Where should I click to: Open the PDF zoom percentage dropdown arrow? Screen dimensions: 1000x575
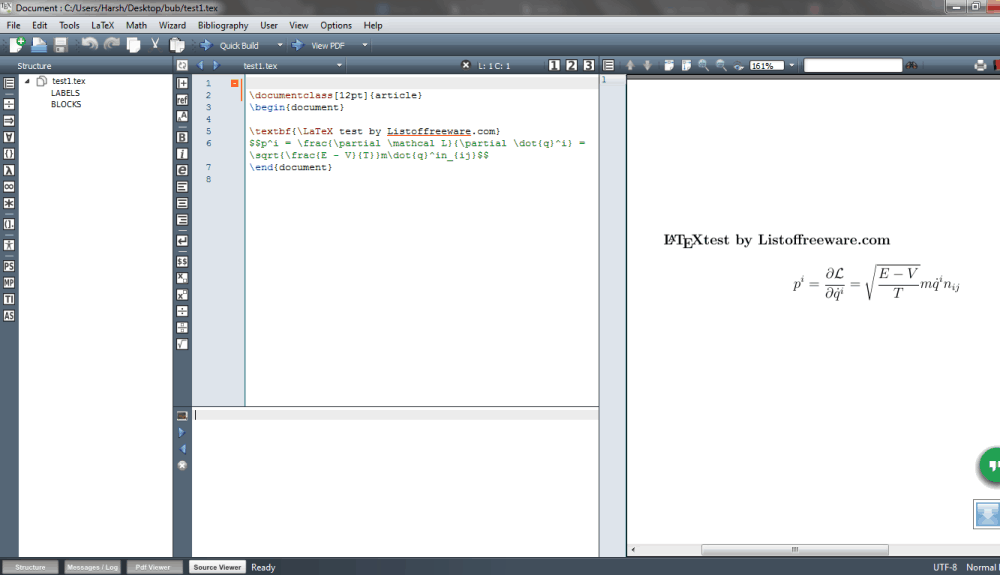(x=791, y=66)
